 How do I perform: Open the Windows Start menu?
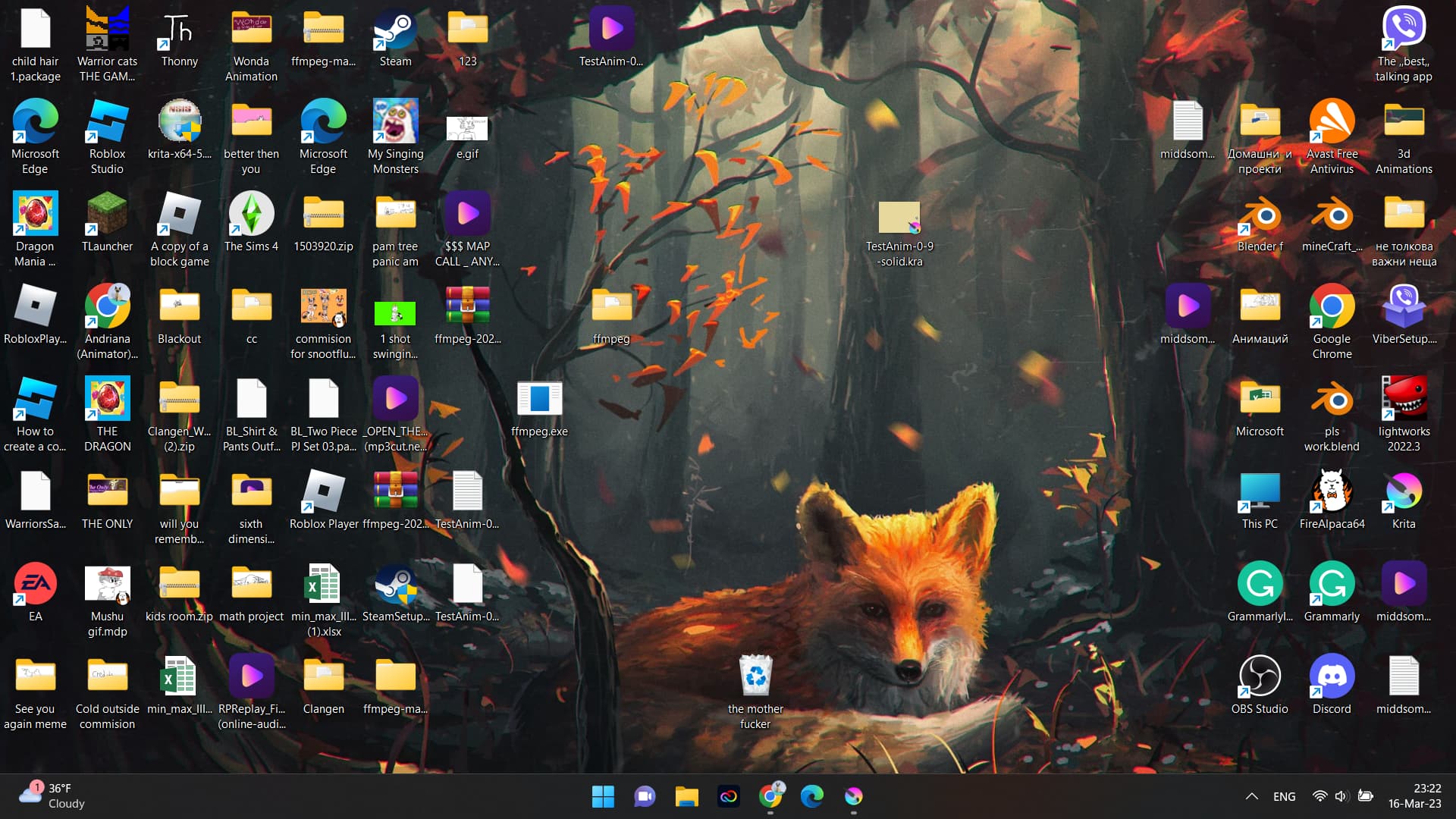pos(603,796)
